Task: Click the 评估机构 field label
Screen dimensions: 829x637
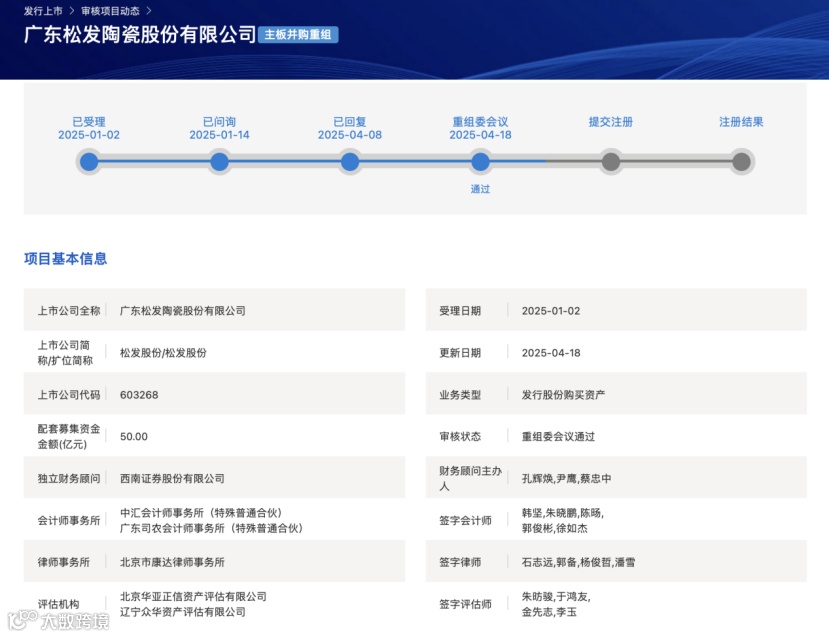Action: pos(58,604)
